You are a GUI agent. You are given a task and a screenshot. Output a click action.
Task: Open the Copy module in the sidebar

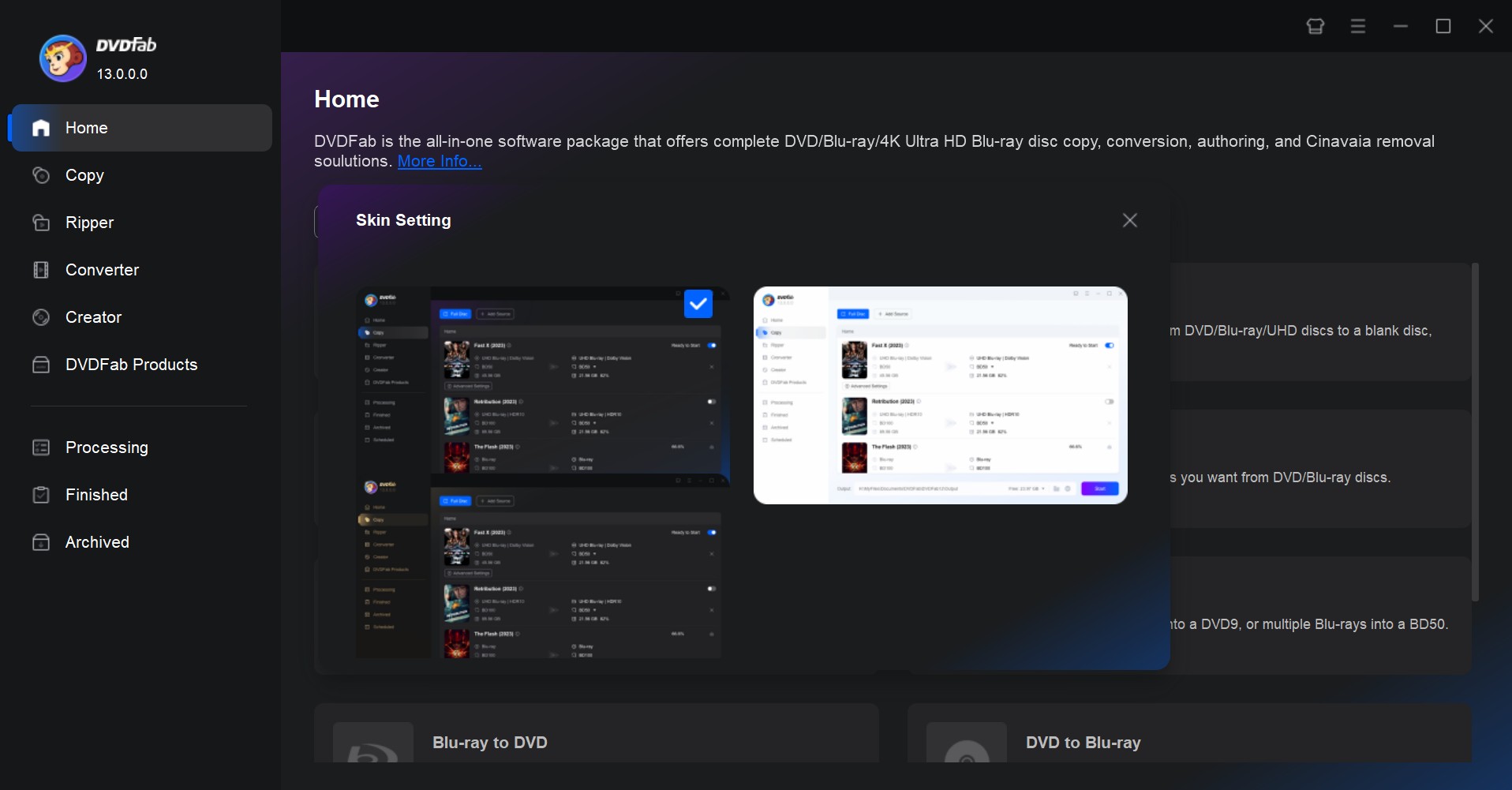point(84,175)
